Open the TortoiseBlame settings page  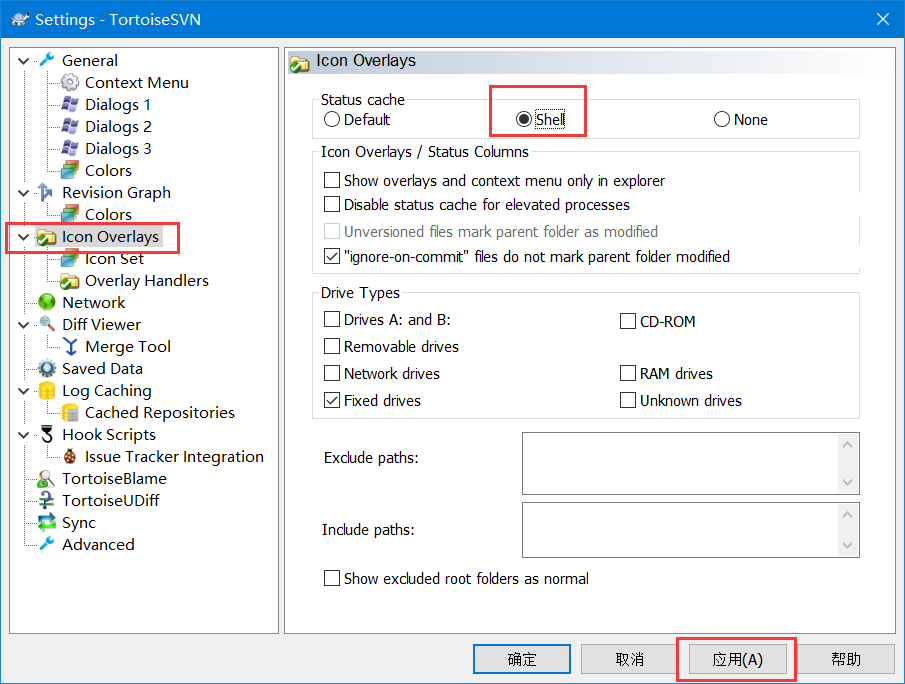[x=114, y=479]
